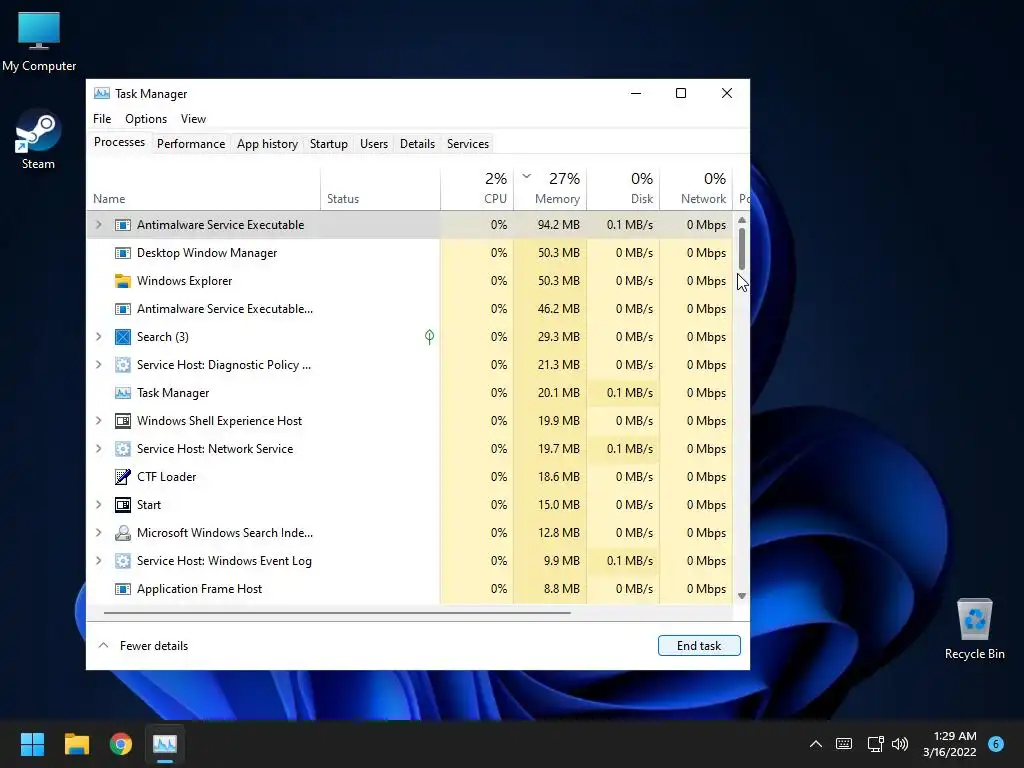Collapse view with Fewer details
Viewport: 1024px width, 768px height.
[143, 646]
